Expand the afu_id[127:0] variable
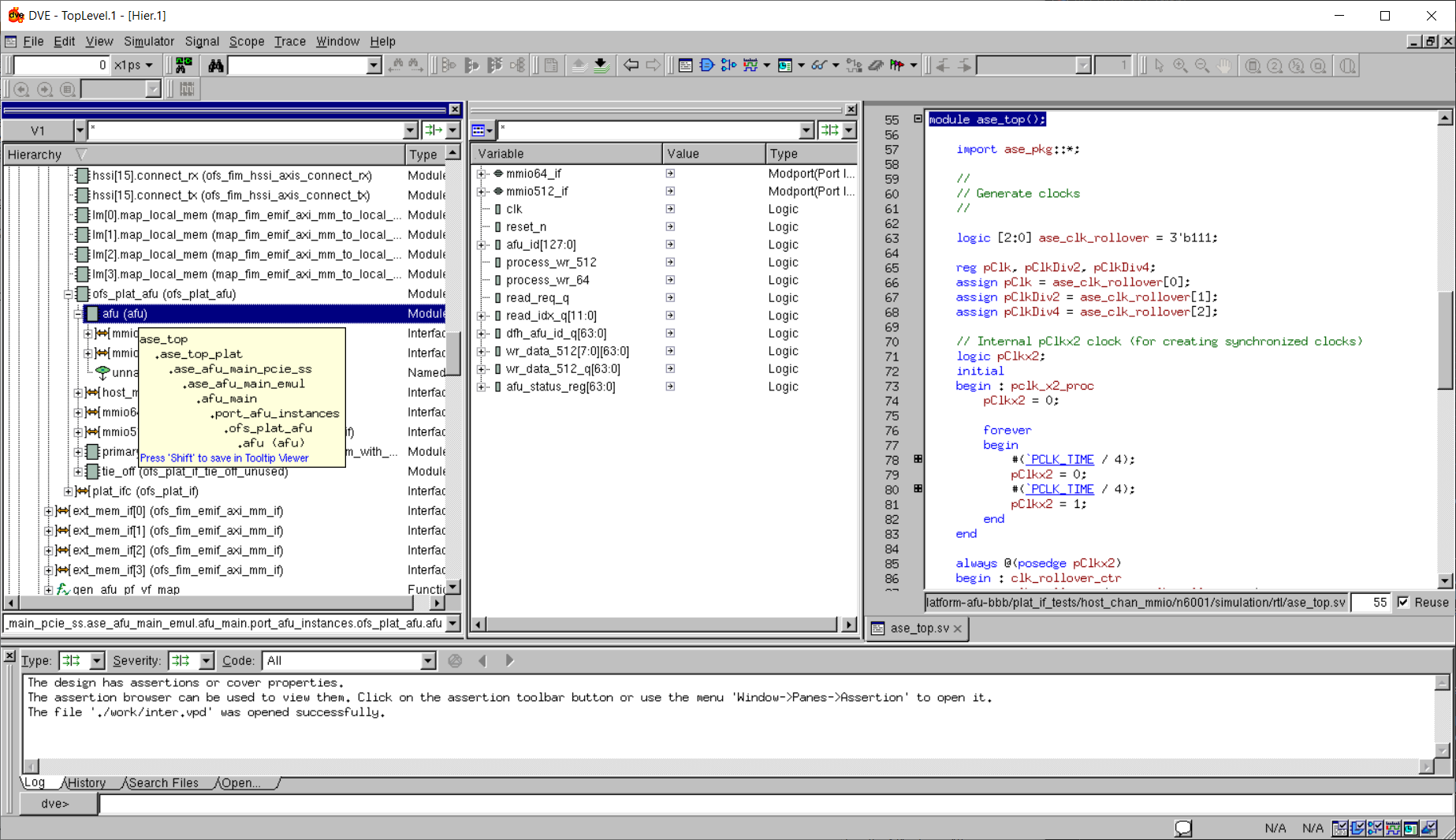Viewport: 1456px width, 840px height. tap(481, 245)
